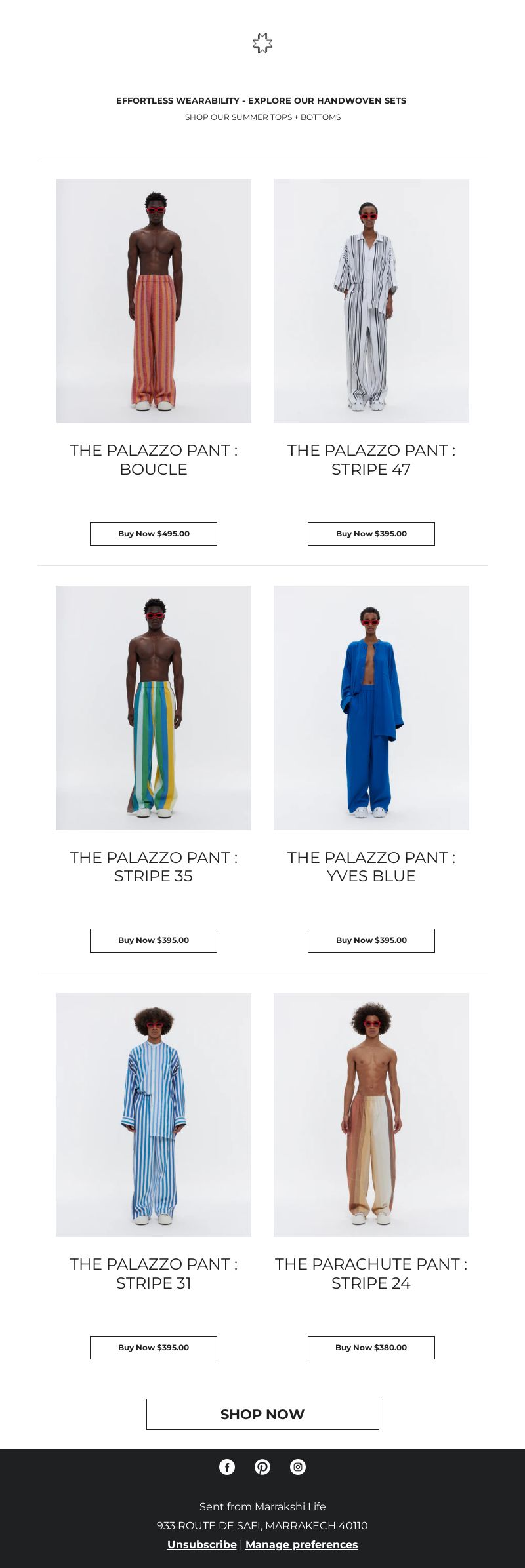The image size is (525, 1568).
Task: Click the Marrakshi Life star logo
Action: [262, 43]
